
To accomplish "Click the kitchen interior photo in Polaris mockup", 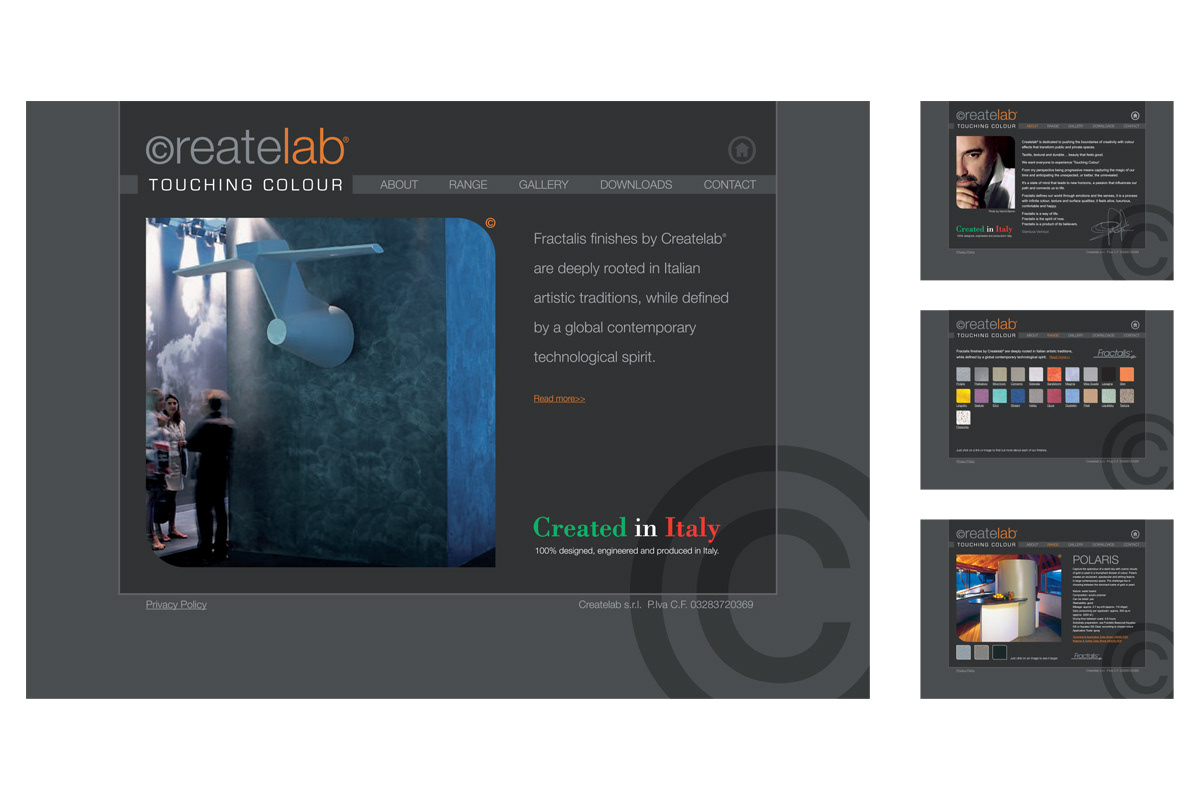I will pos(1009,598).
